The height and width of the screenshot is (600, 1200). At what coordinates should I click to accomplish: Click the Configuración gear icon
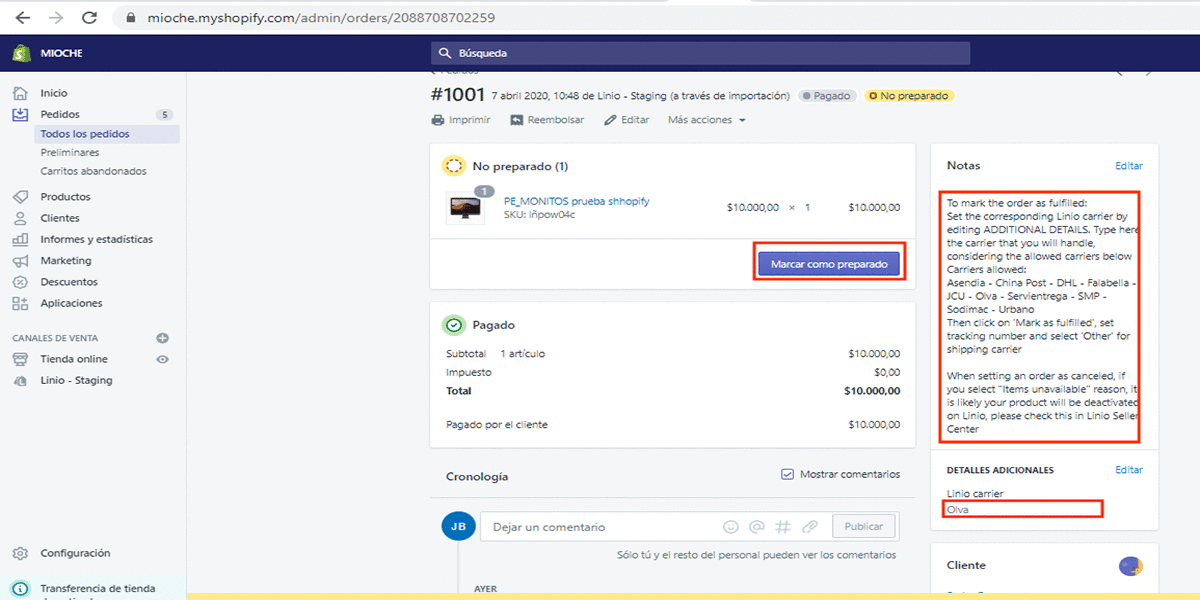(x=20, y=553)
